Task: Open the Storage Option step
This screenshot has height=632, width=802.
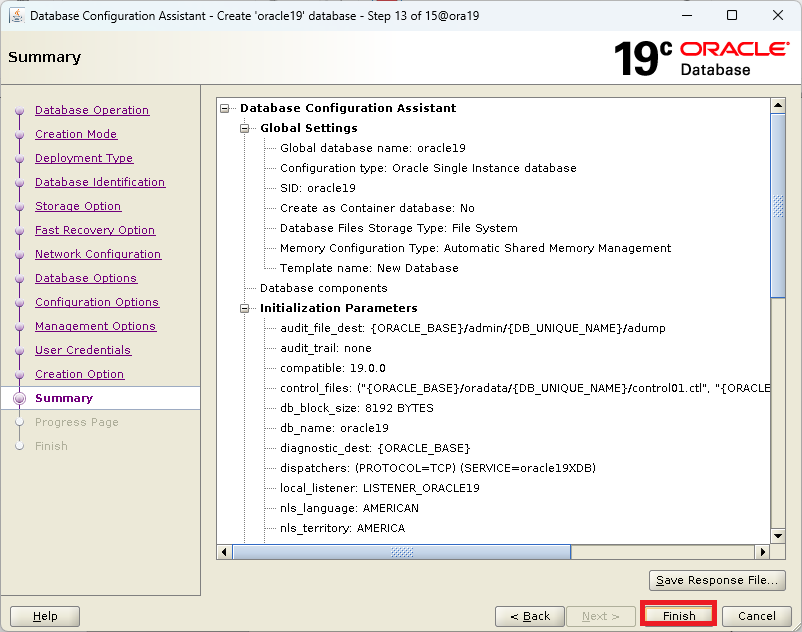Action: (78, 206)
